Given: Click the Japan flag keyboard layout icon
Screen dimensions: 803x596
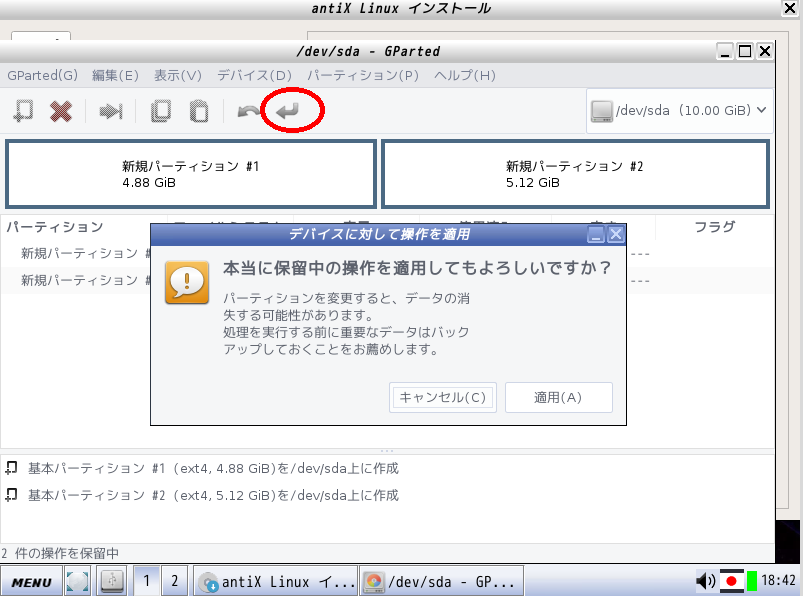Looking at the screenshot, I should click(732, 581).
